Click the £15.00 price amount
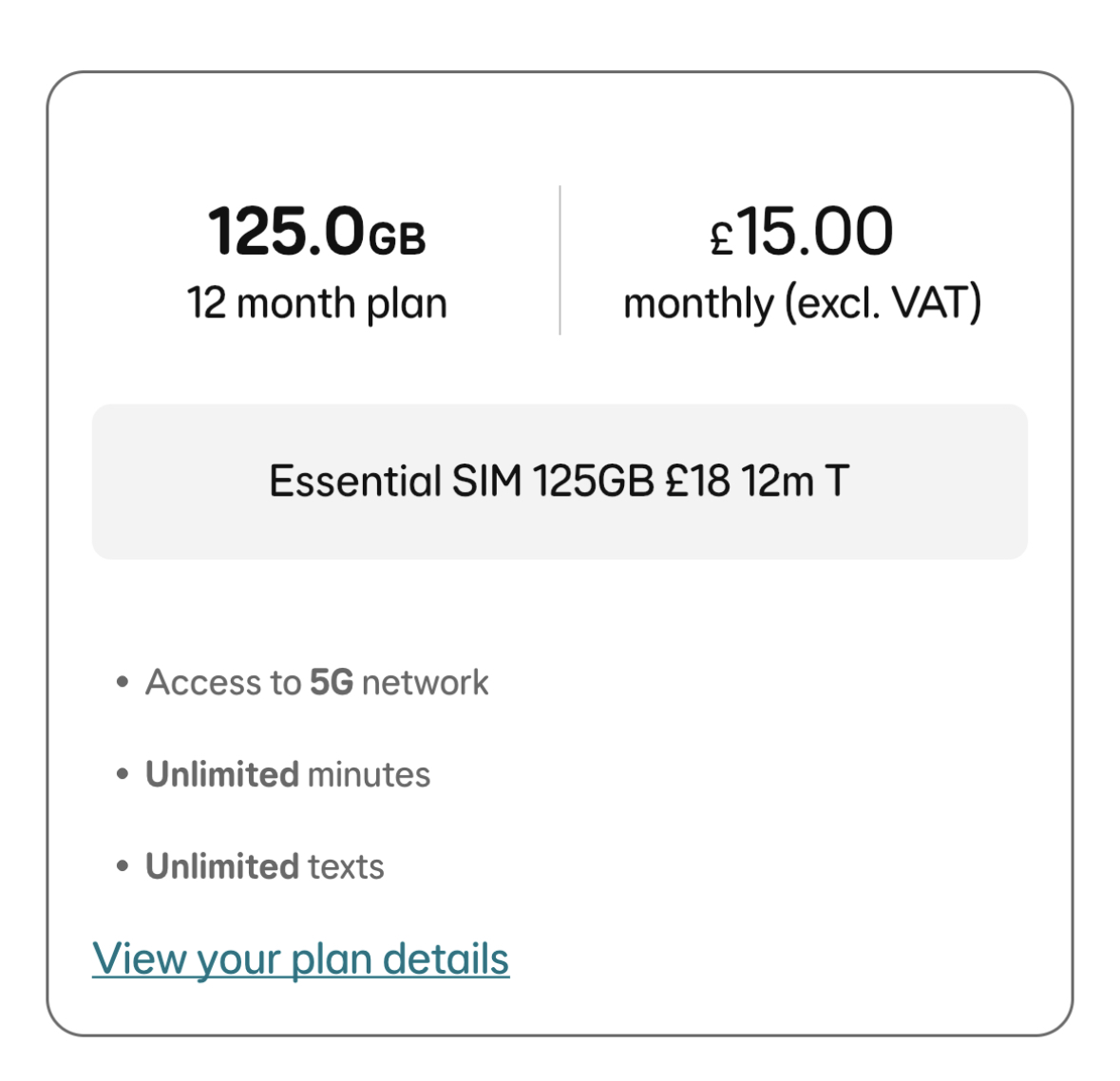This screenshot has height=1081, width=1120. [x=803, y=232]
